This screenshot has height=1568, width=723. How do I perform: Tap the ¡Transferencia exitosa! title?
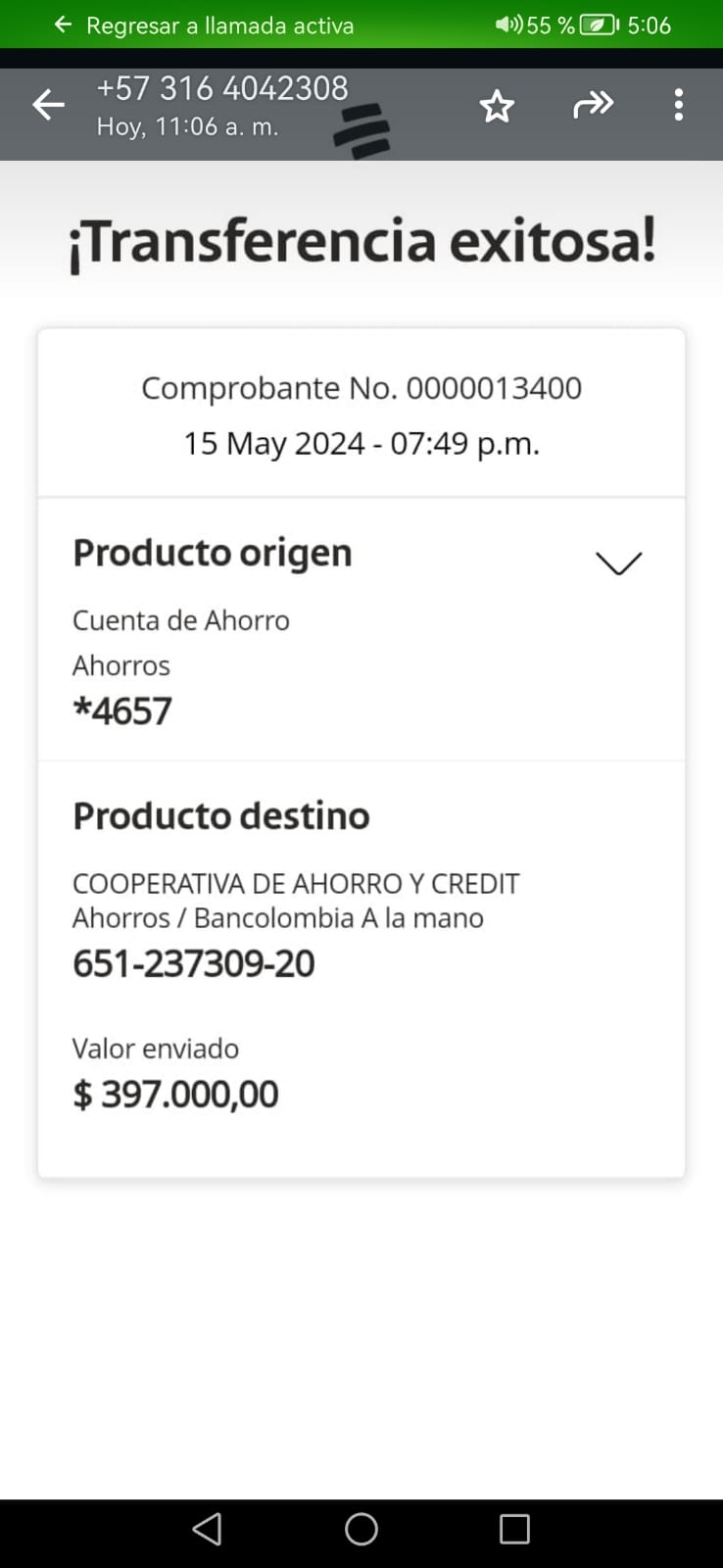point(361,242)
